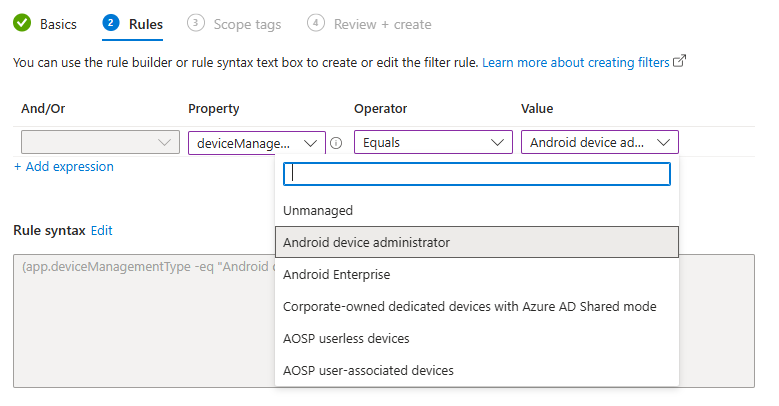Screen dimensions: 779x406
Task: Click Edit next to Rule syntax
Action: point(101,230)
